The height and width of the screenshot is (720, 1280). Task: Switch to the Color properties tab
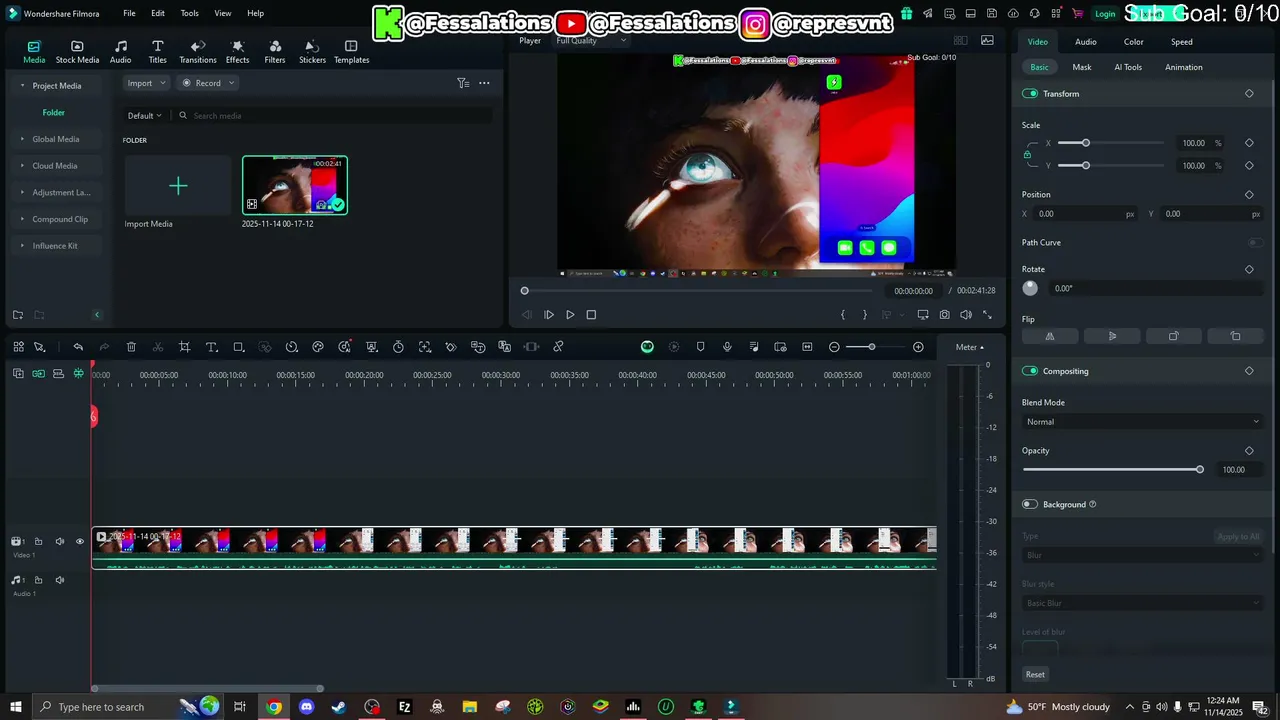tap(1133, 42)
